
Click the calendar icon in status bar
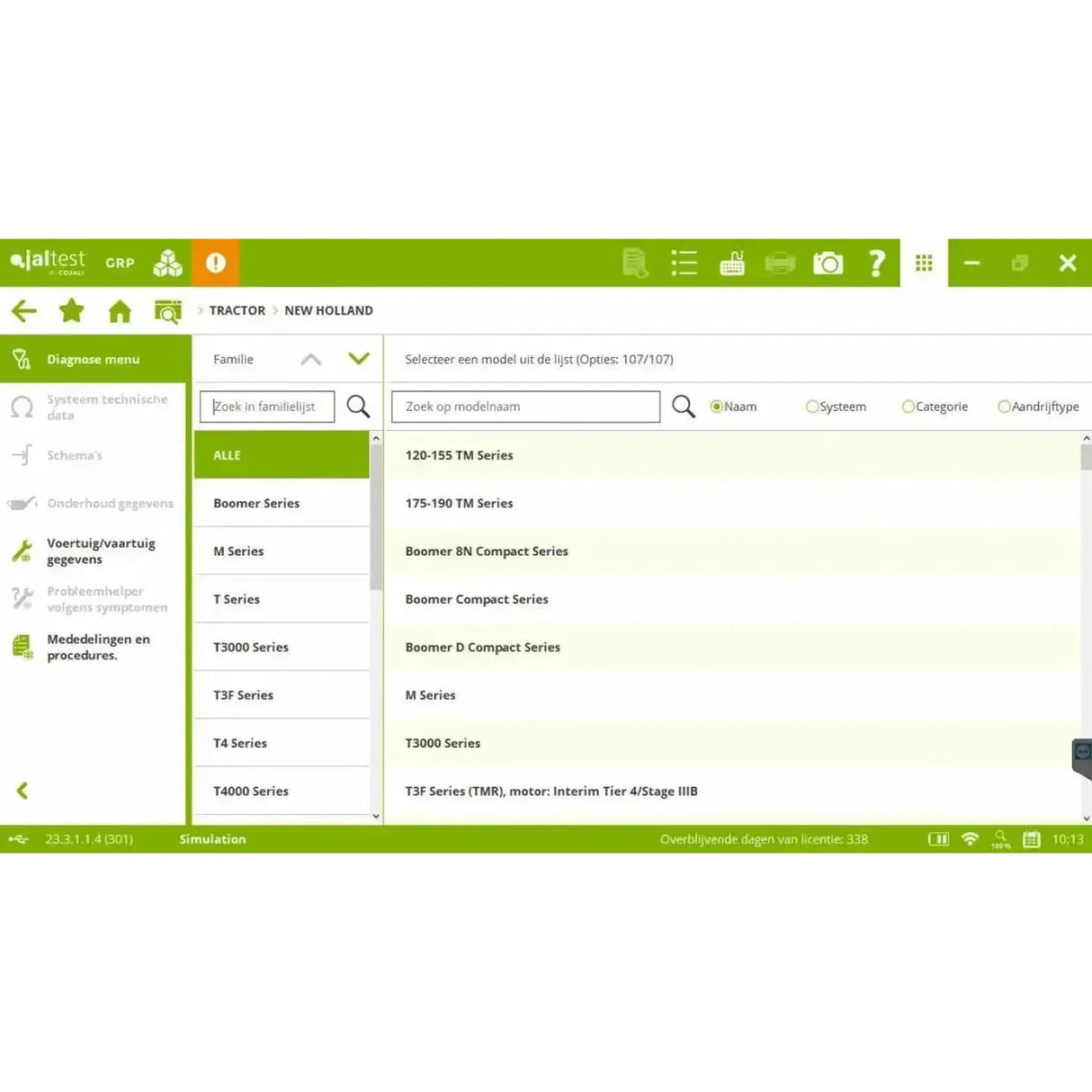[1032, 839]
